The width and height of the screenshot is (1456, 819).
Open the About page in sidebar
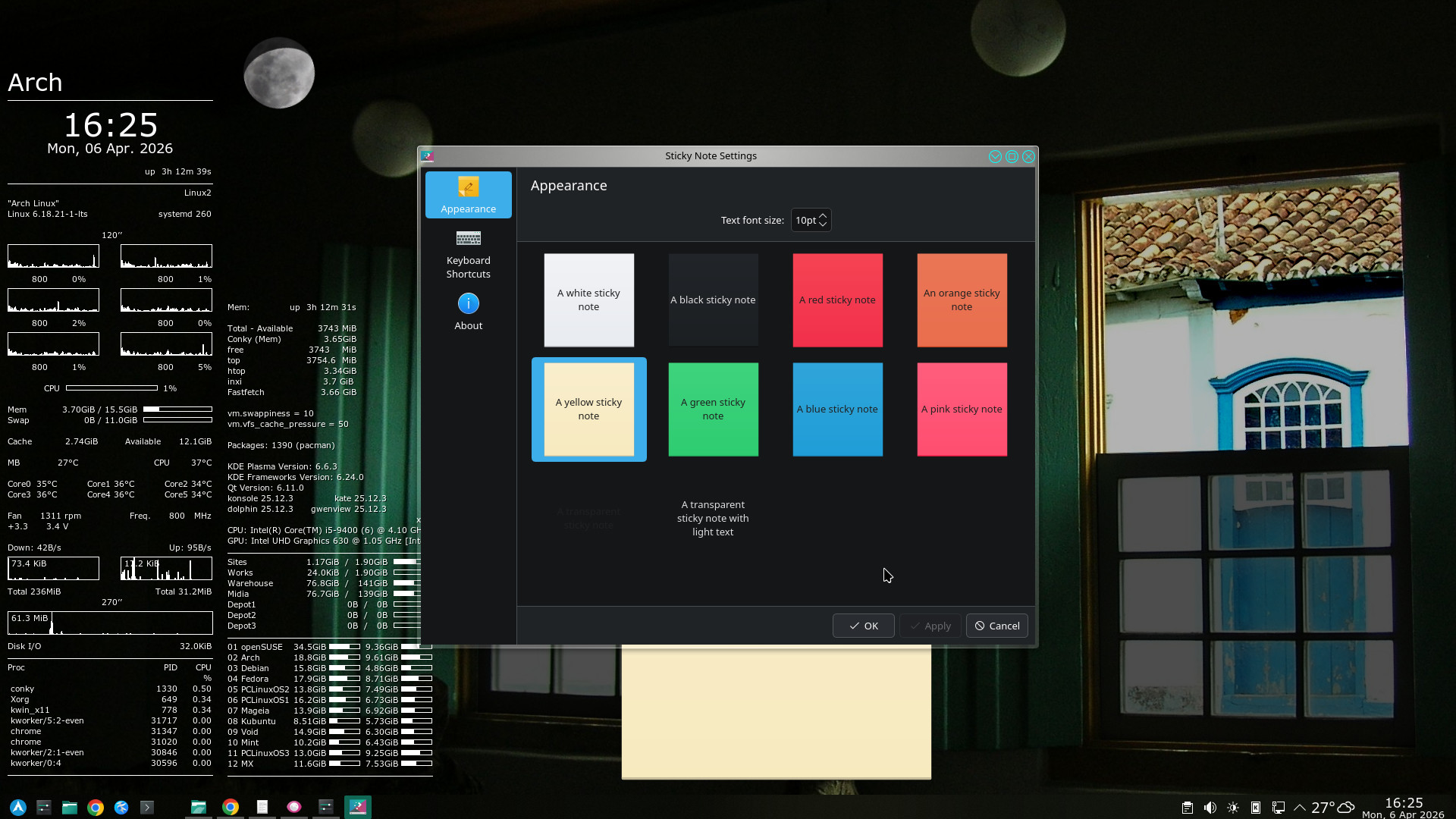(x=468, y=312)
